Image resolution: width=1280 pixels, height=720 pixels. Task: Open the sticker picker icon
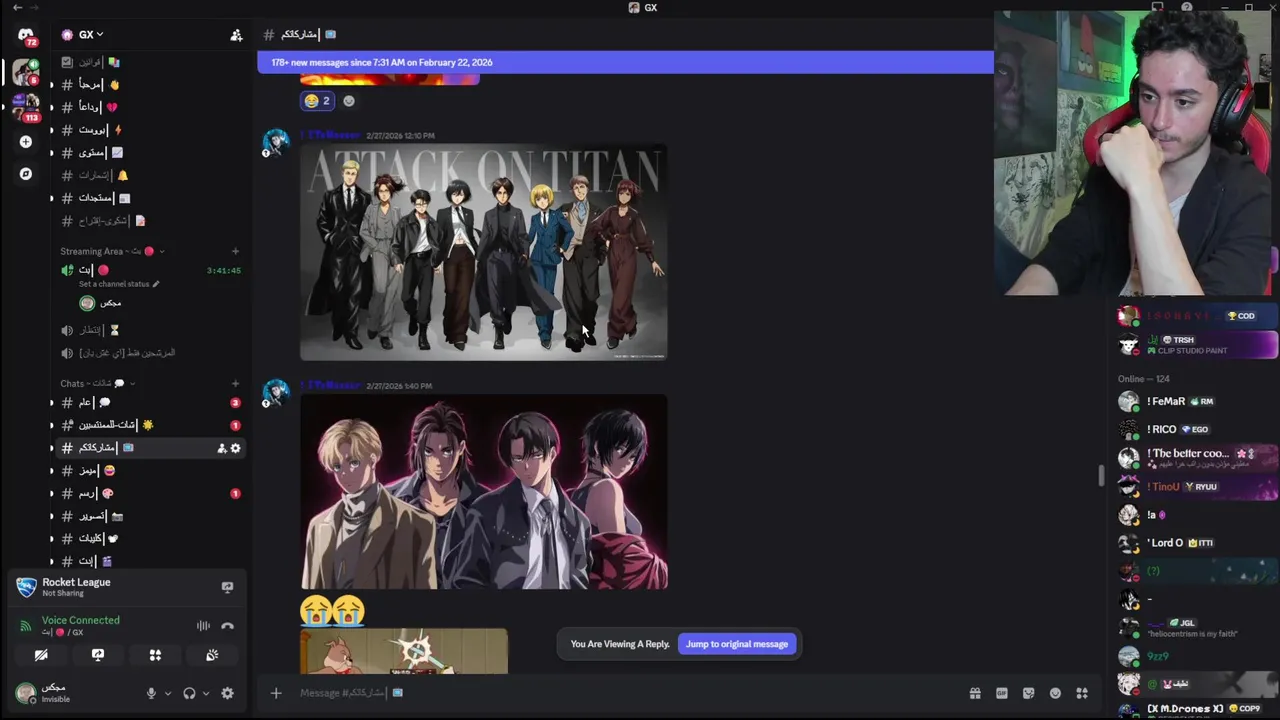point(1028,693)
